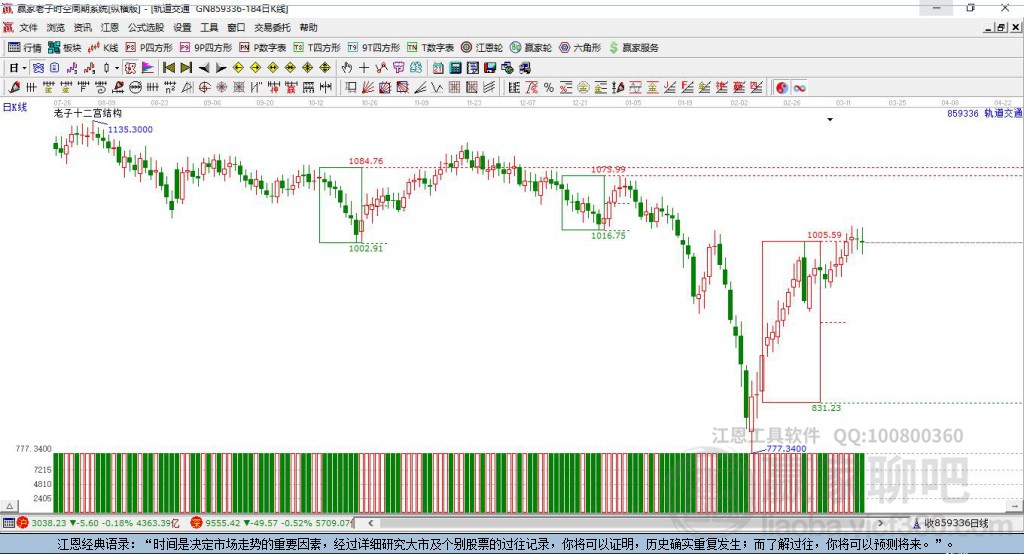
Task: Open the 资讯 menu
Action: point(83,27)
